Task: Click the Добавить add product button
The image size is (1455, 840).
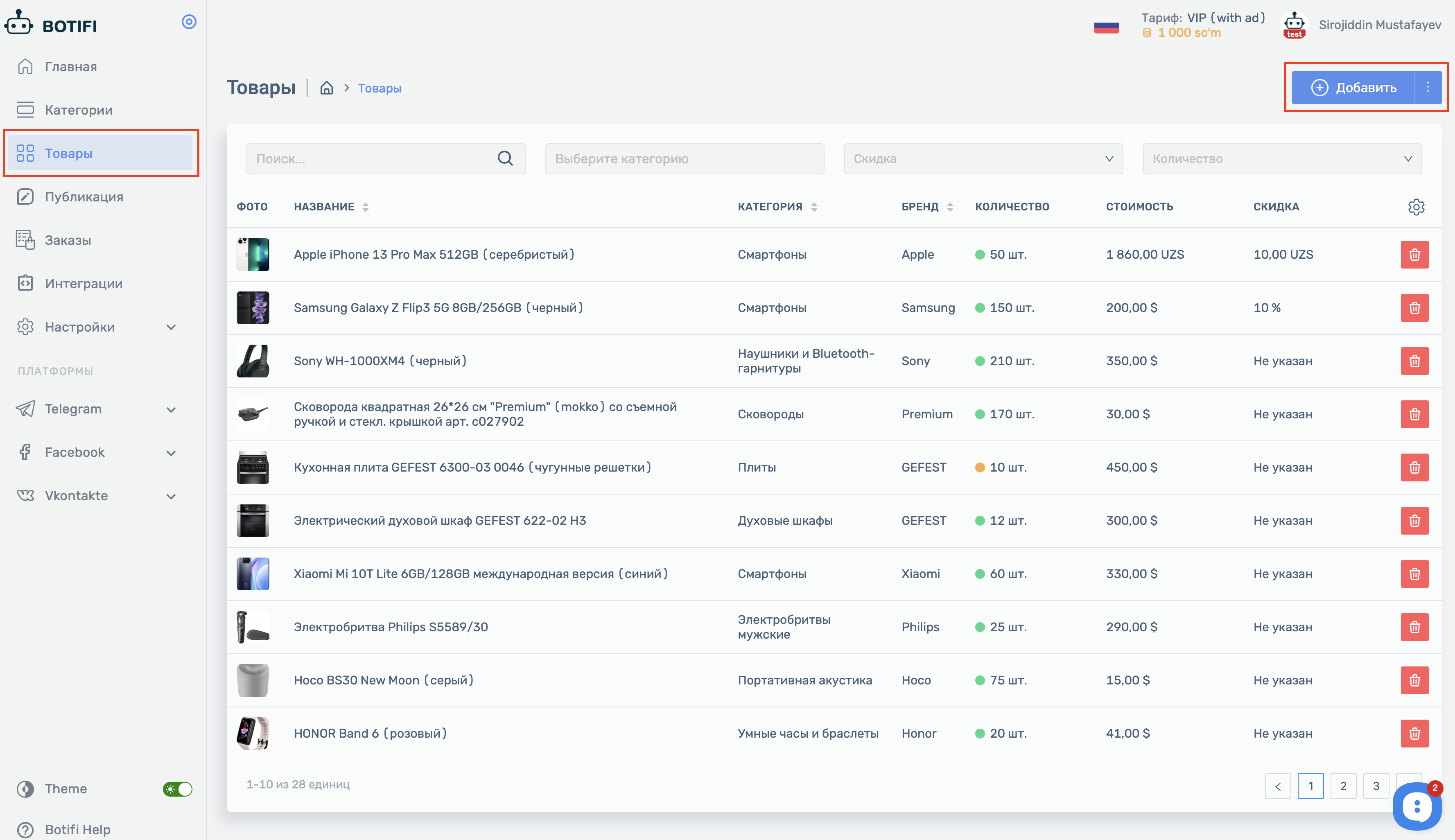Action: point(1353,87)
